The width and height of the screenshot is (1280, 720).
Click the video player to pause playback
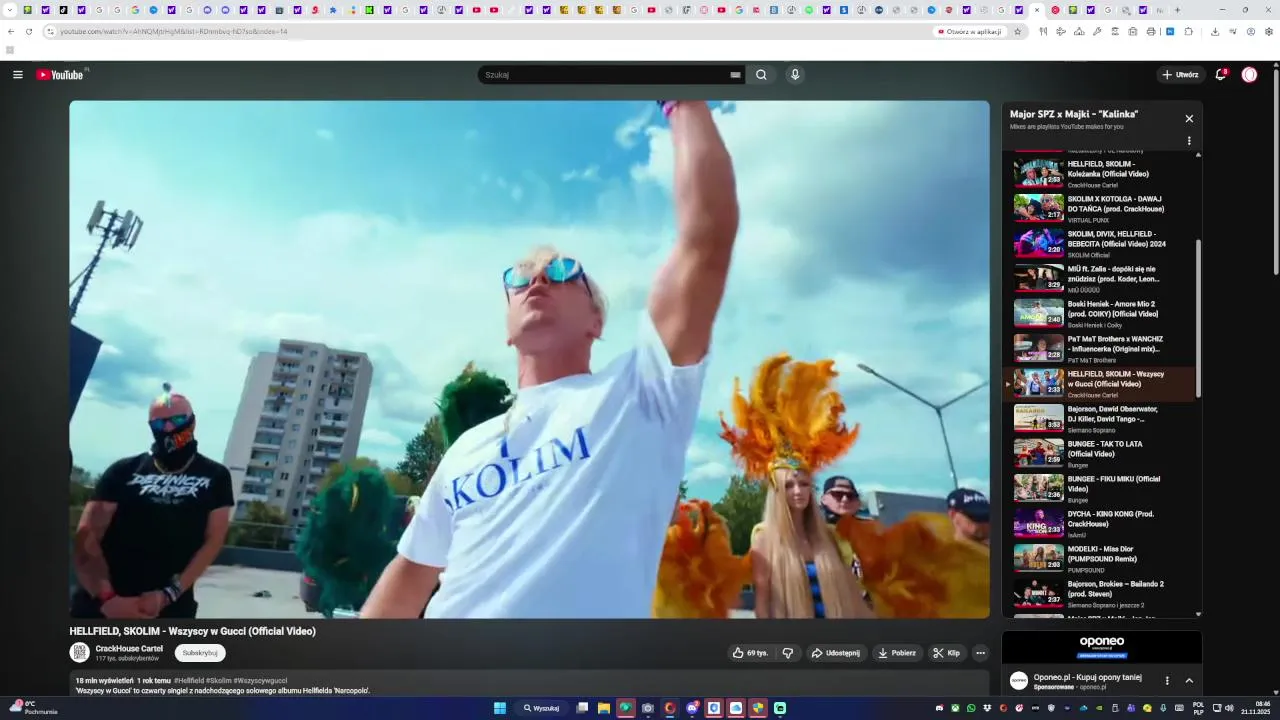529,359
